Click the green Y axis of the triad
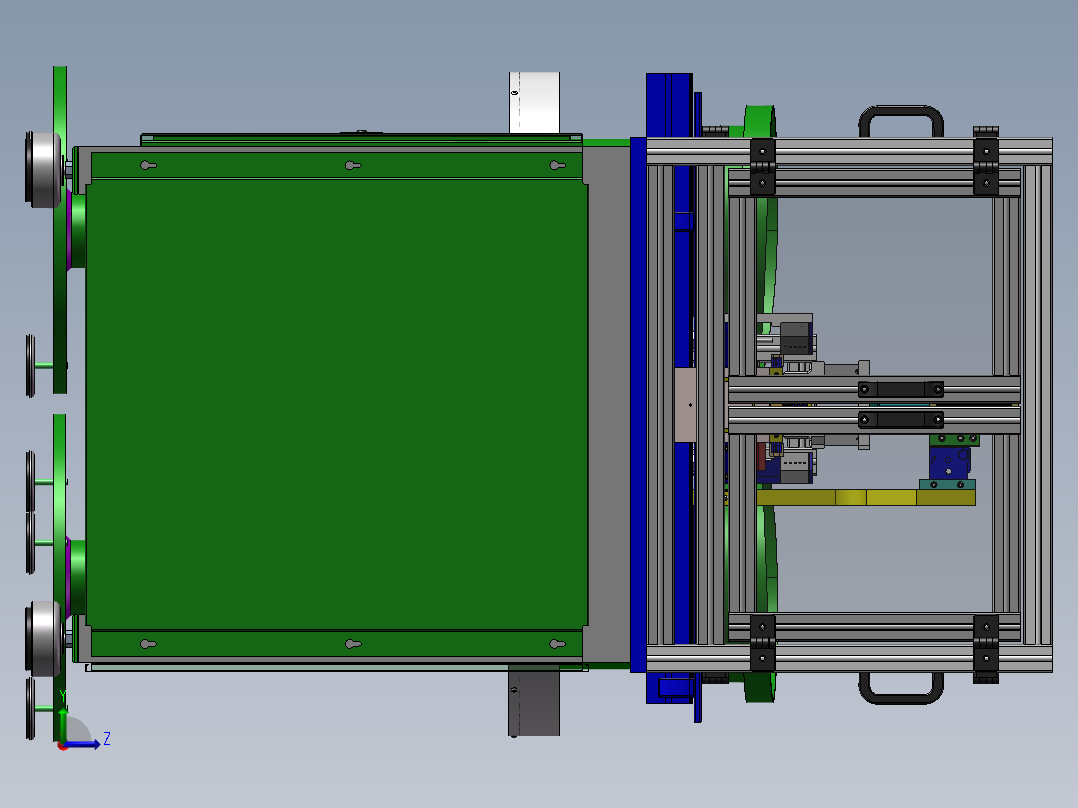Image resolution: width=1078 pixels, height=808 pixels. tap(63, 725)
